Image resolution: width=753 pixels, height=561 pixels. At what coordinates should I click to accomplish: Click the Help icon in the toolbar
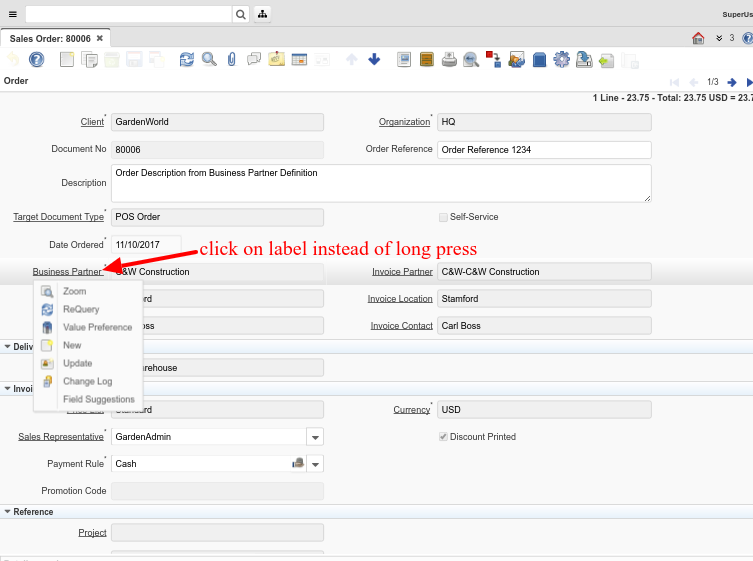point(36,60)
